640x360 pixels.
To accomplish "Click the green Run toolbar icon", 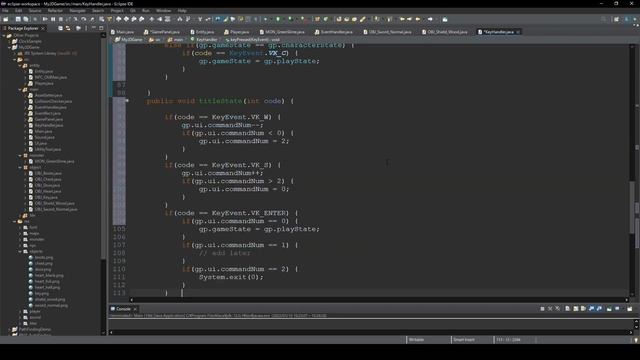I will (x=278, y=19).
